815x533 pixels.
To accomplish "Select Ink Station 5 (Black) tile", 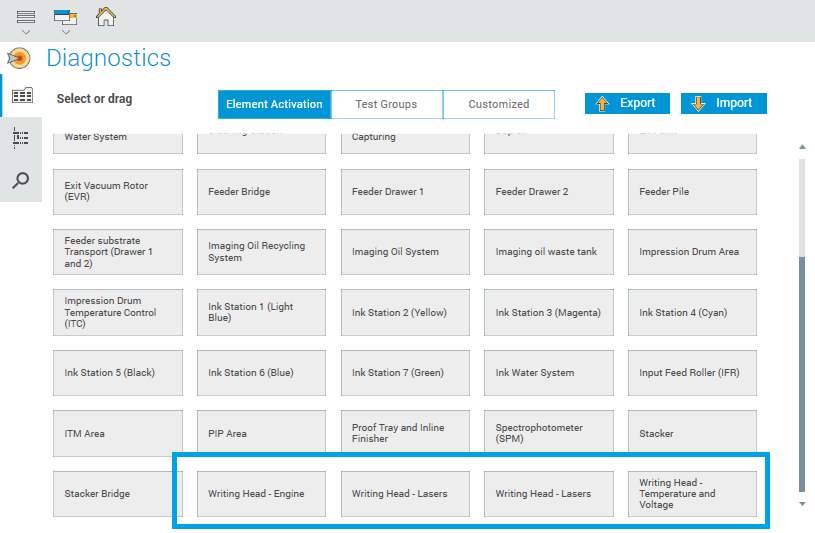I will pos(118,372).
